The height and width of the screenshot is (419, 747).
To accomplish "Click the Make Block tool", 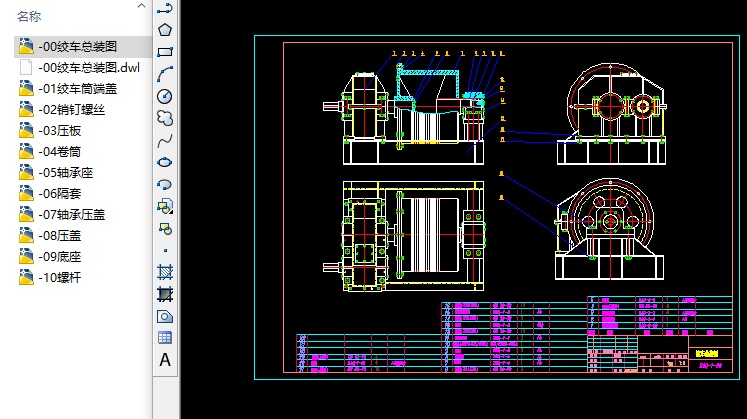I will point(165,229).
